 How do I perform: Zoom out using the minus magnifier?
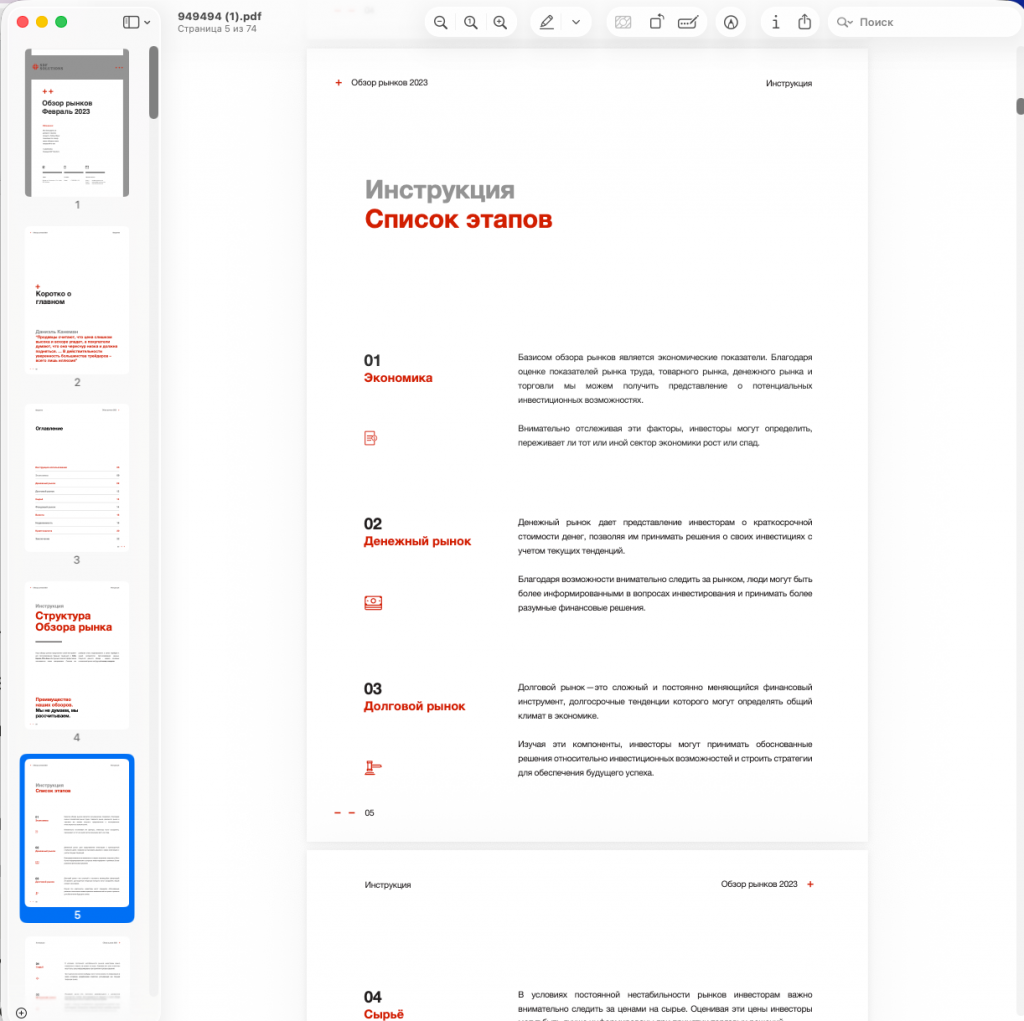point(440,22)
